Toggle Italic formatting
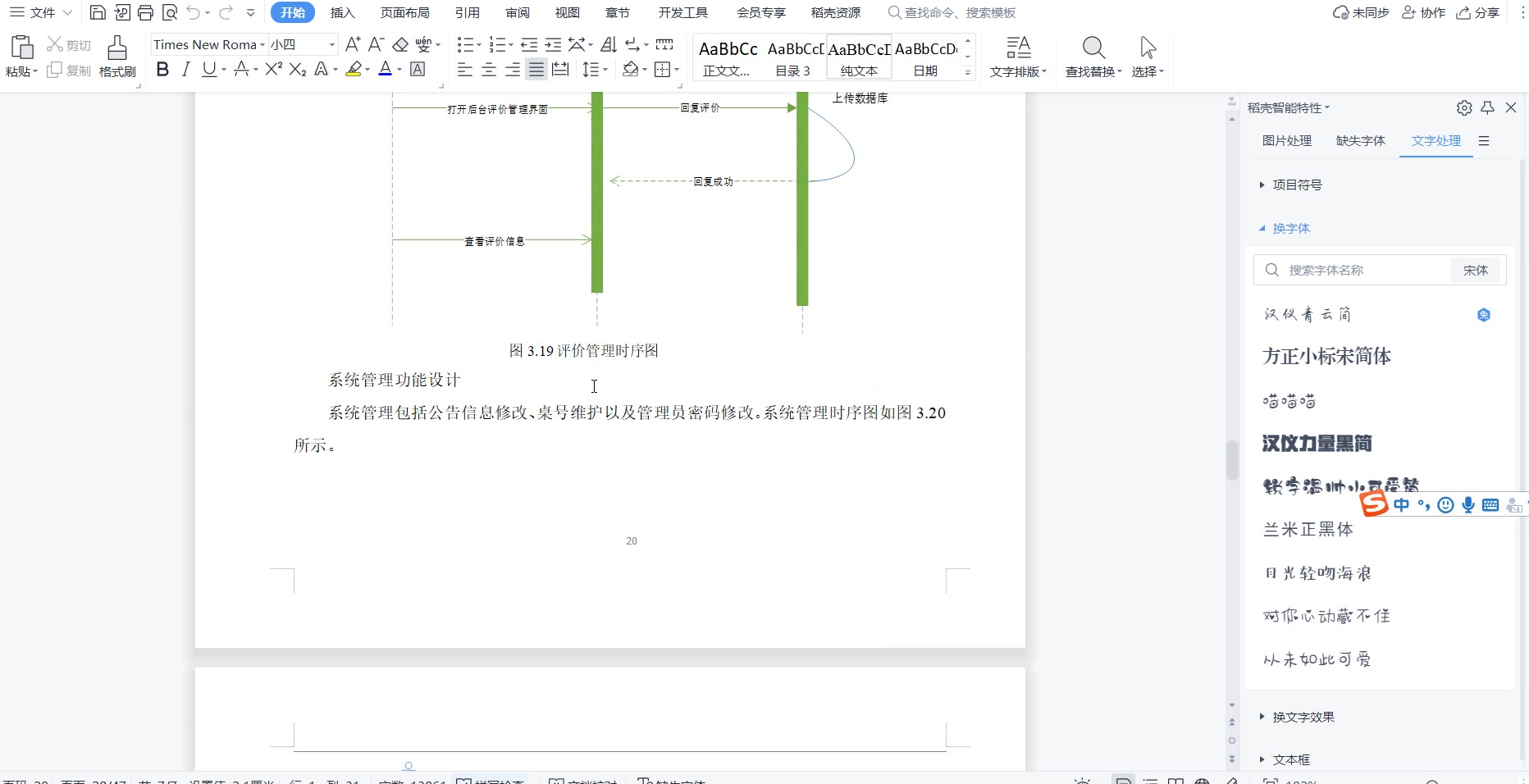Viewport: 1529px width, 784px height. pos(186,70)
